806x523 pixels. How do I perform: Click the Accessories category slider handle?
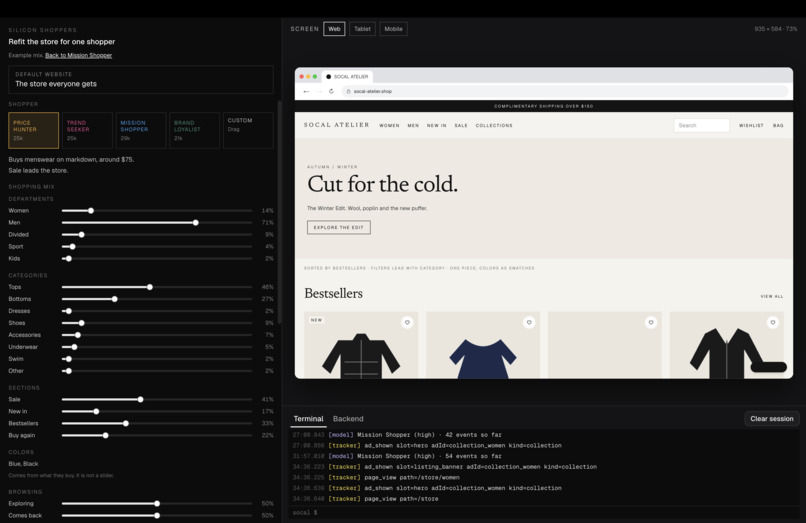[x=78, y=335]
